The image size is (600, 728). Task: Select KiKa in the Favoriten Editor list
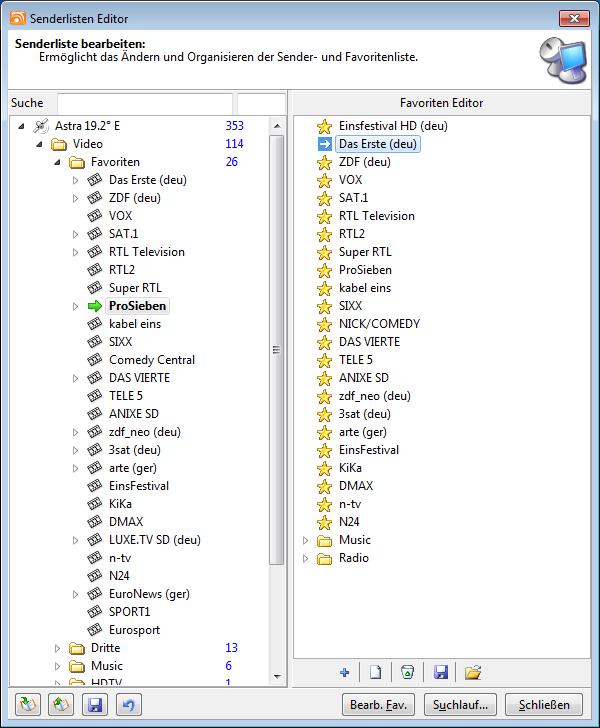[350, 468]
